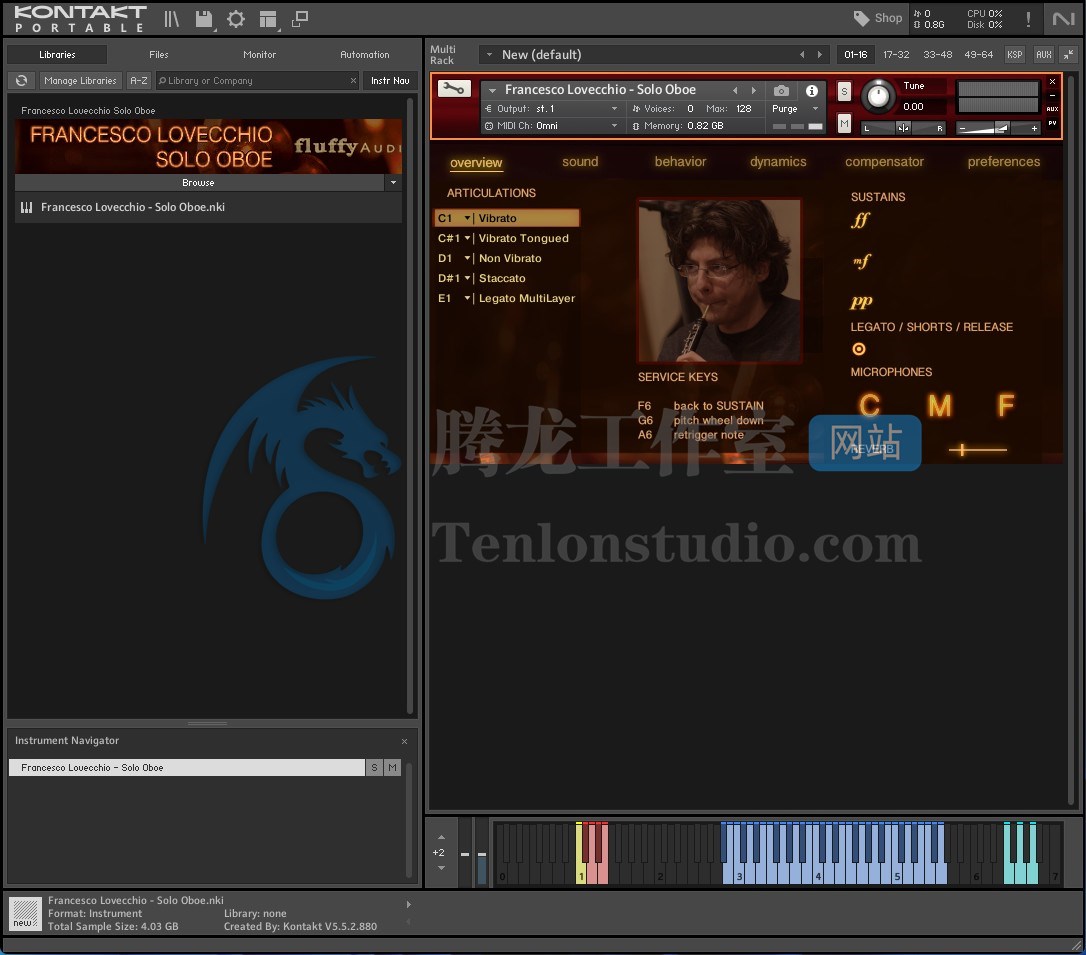Click the Instr Nav button
The height and width of the screenshot is (955, 1086).
(x=390, y=80)
